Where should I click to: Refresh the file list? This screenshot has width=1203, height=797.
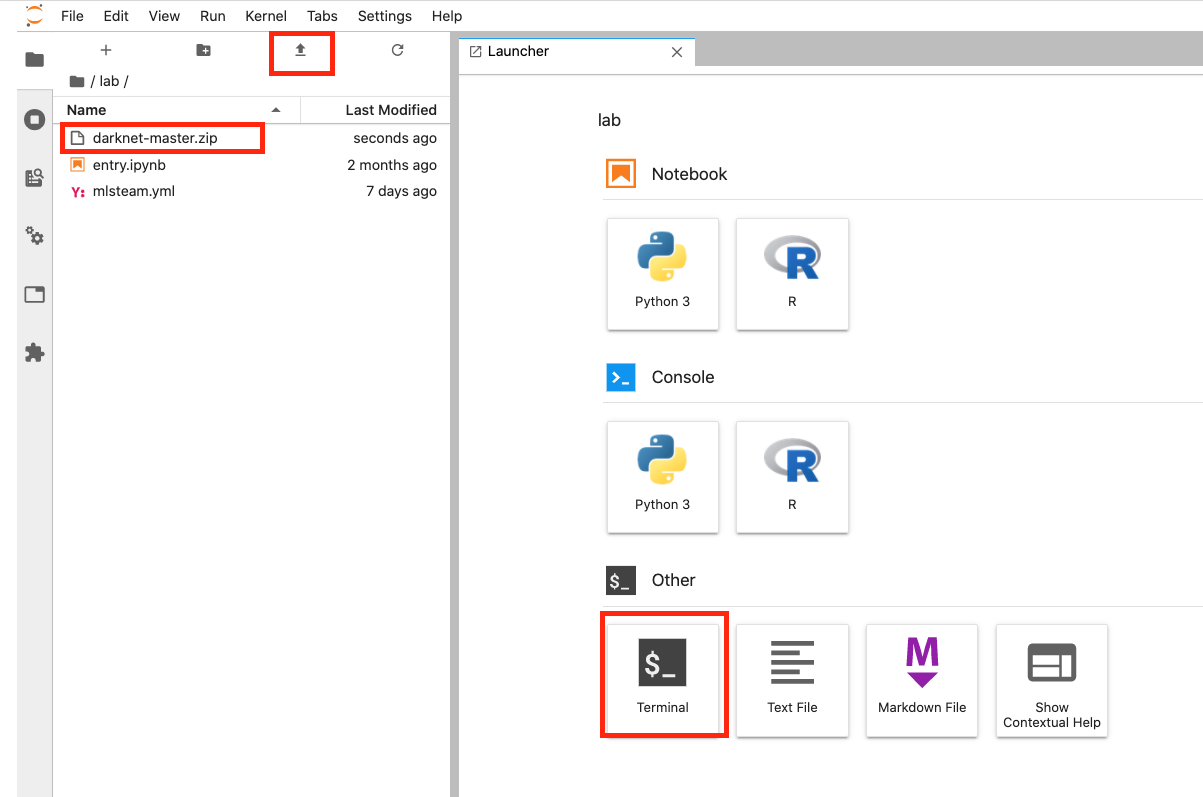click(x=397, y=50)
